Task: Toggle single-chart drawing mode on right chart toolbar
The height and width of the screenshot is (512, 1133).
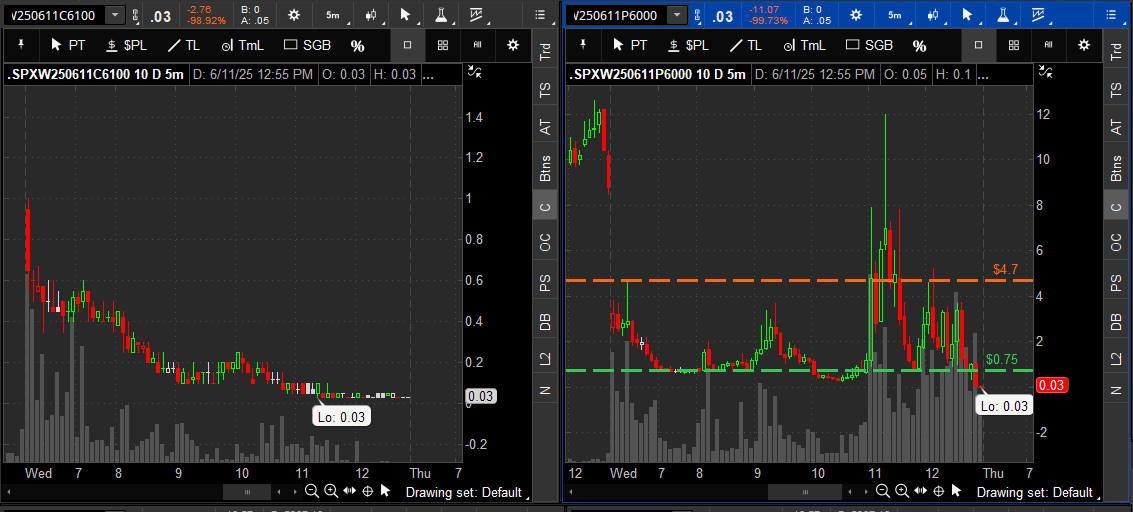Action: point(978,45)
